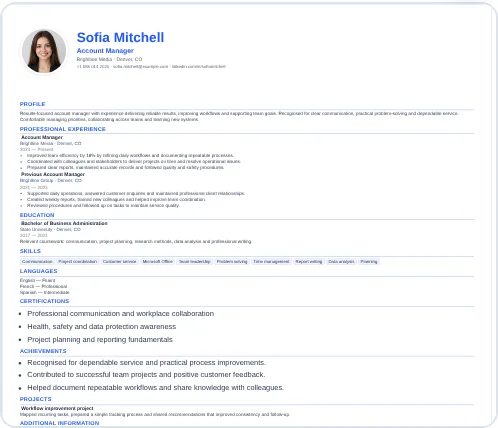This screenshot has height=428, width=498.
Task: Click Sofia Mitchell's profile photo
Action: point(44,51)
